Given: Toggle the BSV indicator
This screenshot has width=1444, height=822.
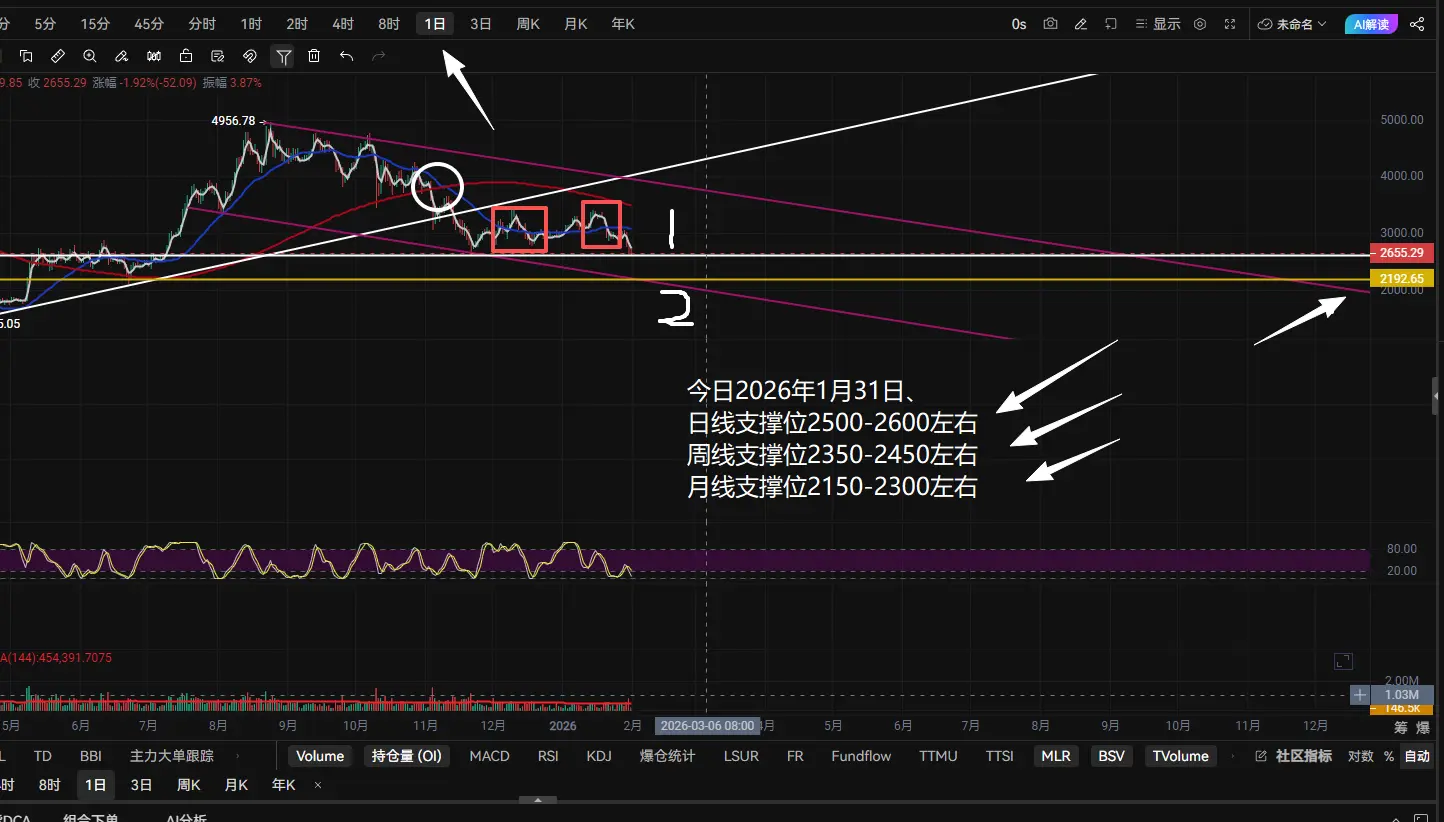Looking at the screenshot, I should (x=1111, y=756).
